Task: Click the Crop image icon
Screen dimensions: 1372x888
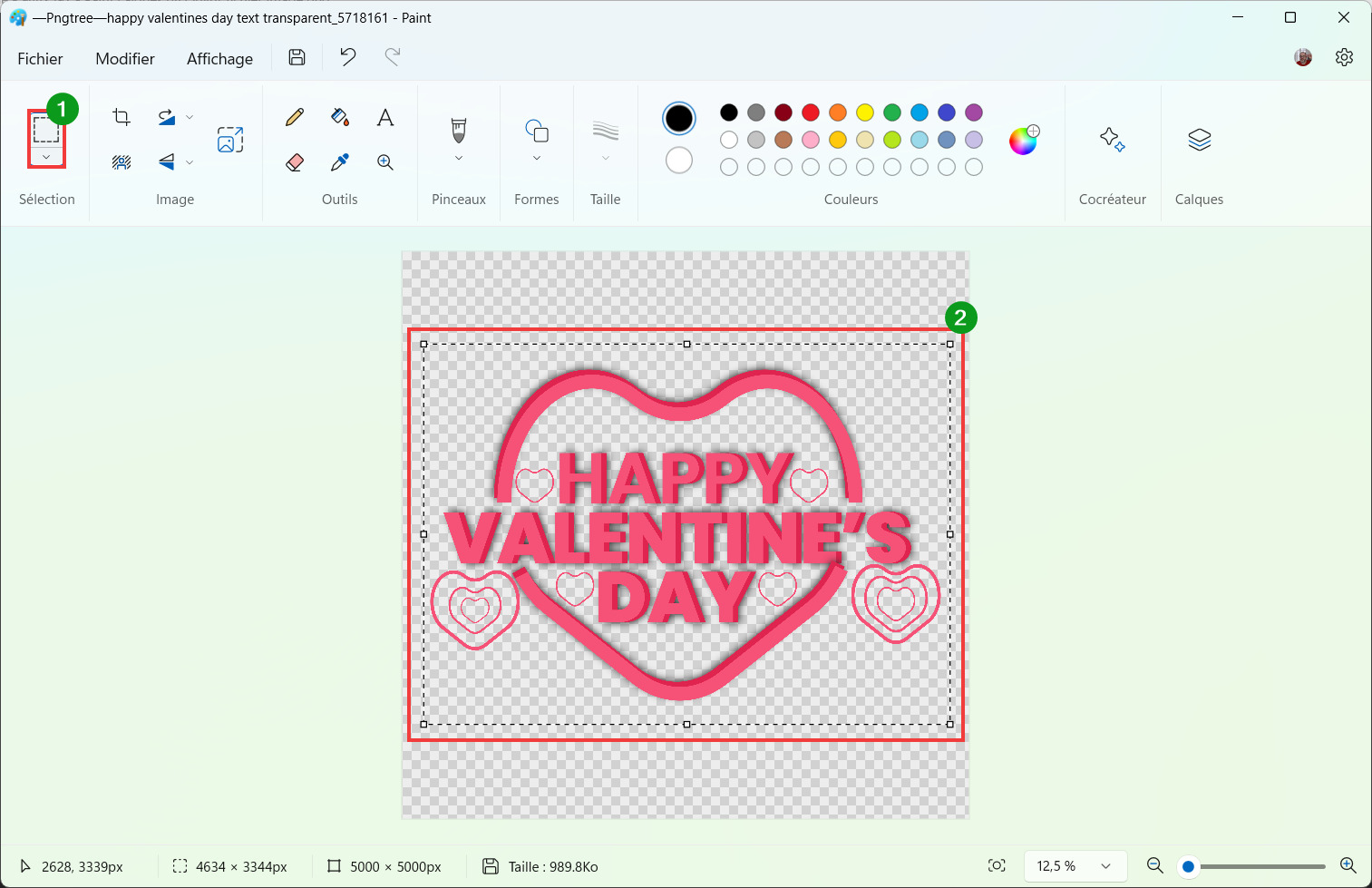Action: coord(122,117)
